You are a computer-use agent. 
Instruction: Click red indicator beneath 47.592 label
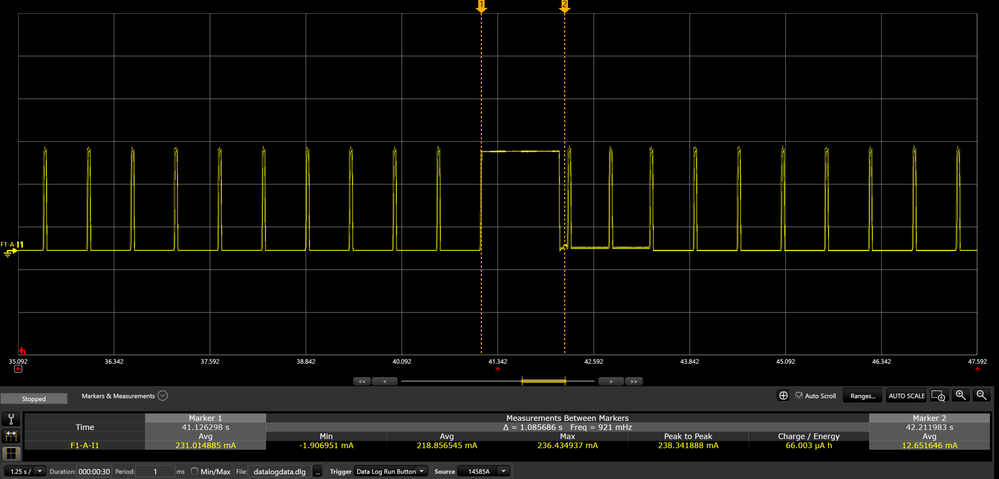coord(977,369)
